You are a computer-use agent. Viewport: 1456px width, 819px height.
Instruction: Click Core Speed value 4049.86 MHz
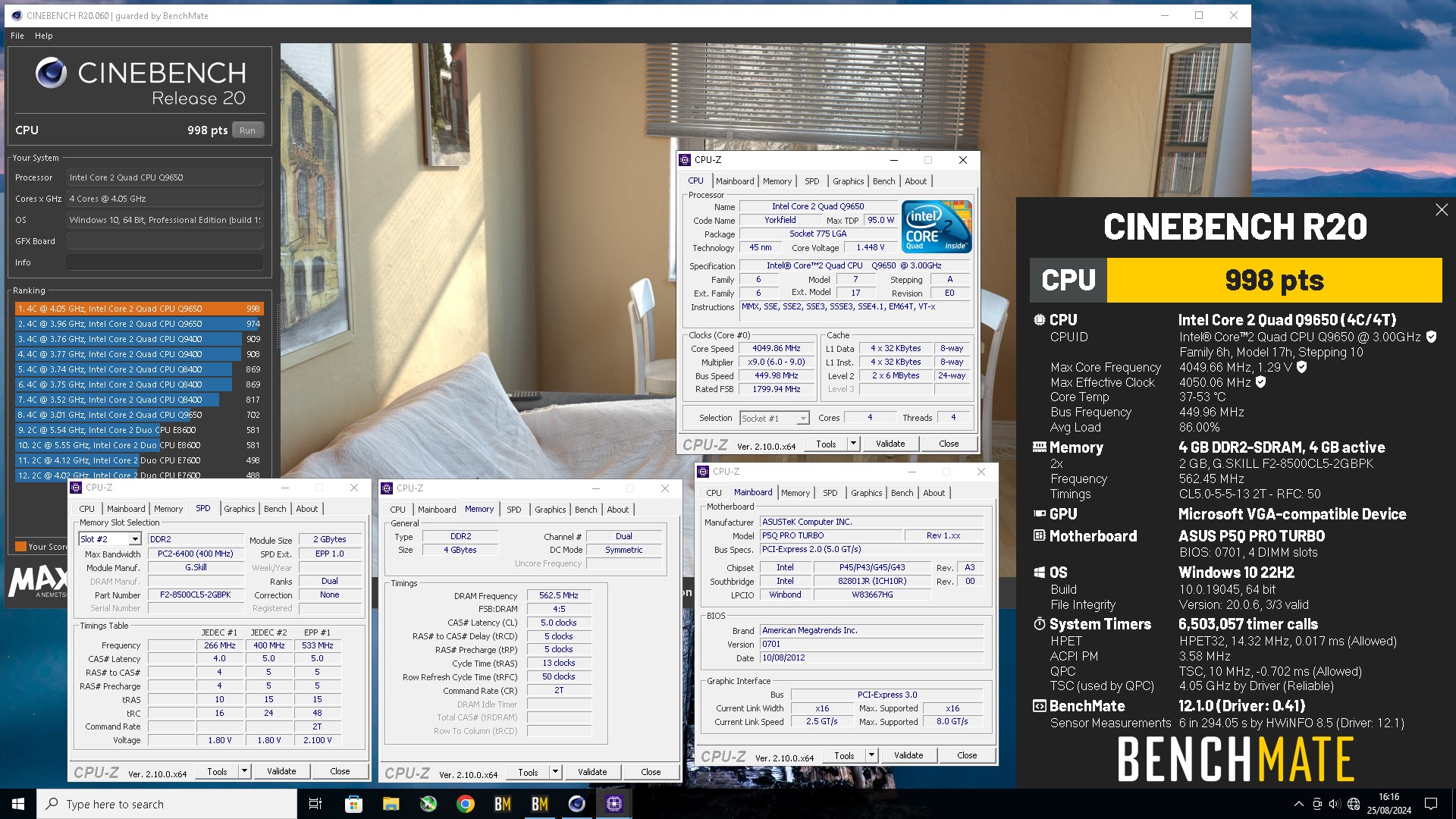point(777,349)
